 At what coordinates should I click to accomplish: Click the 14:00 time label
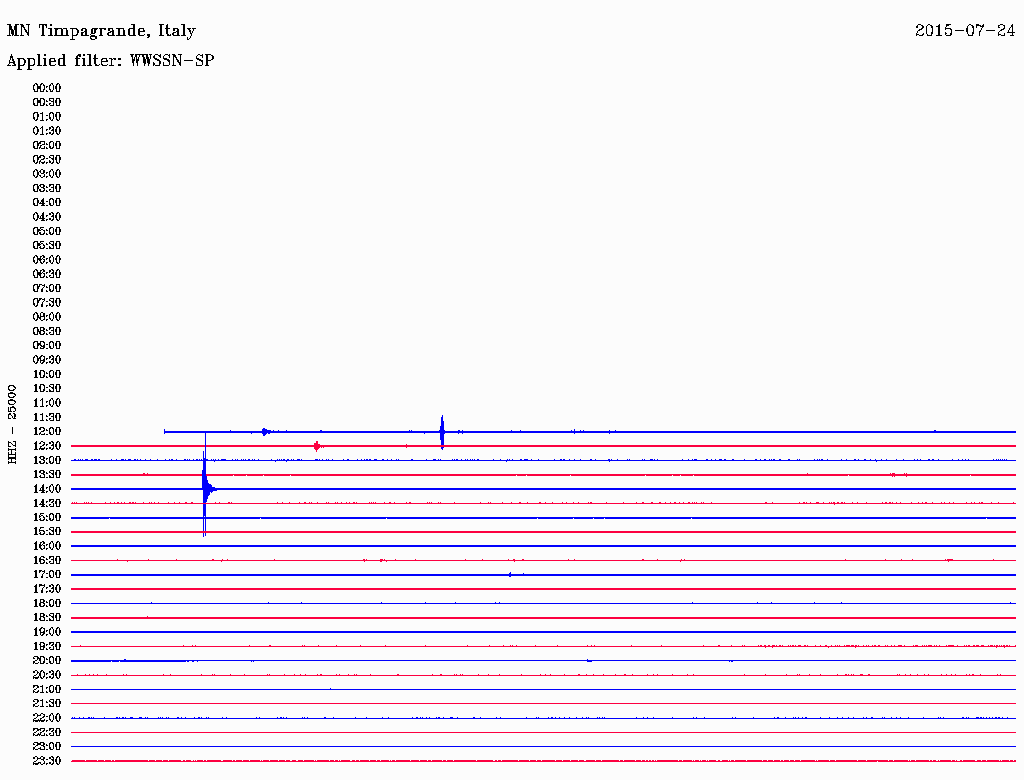46,489
